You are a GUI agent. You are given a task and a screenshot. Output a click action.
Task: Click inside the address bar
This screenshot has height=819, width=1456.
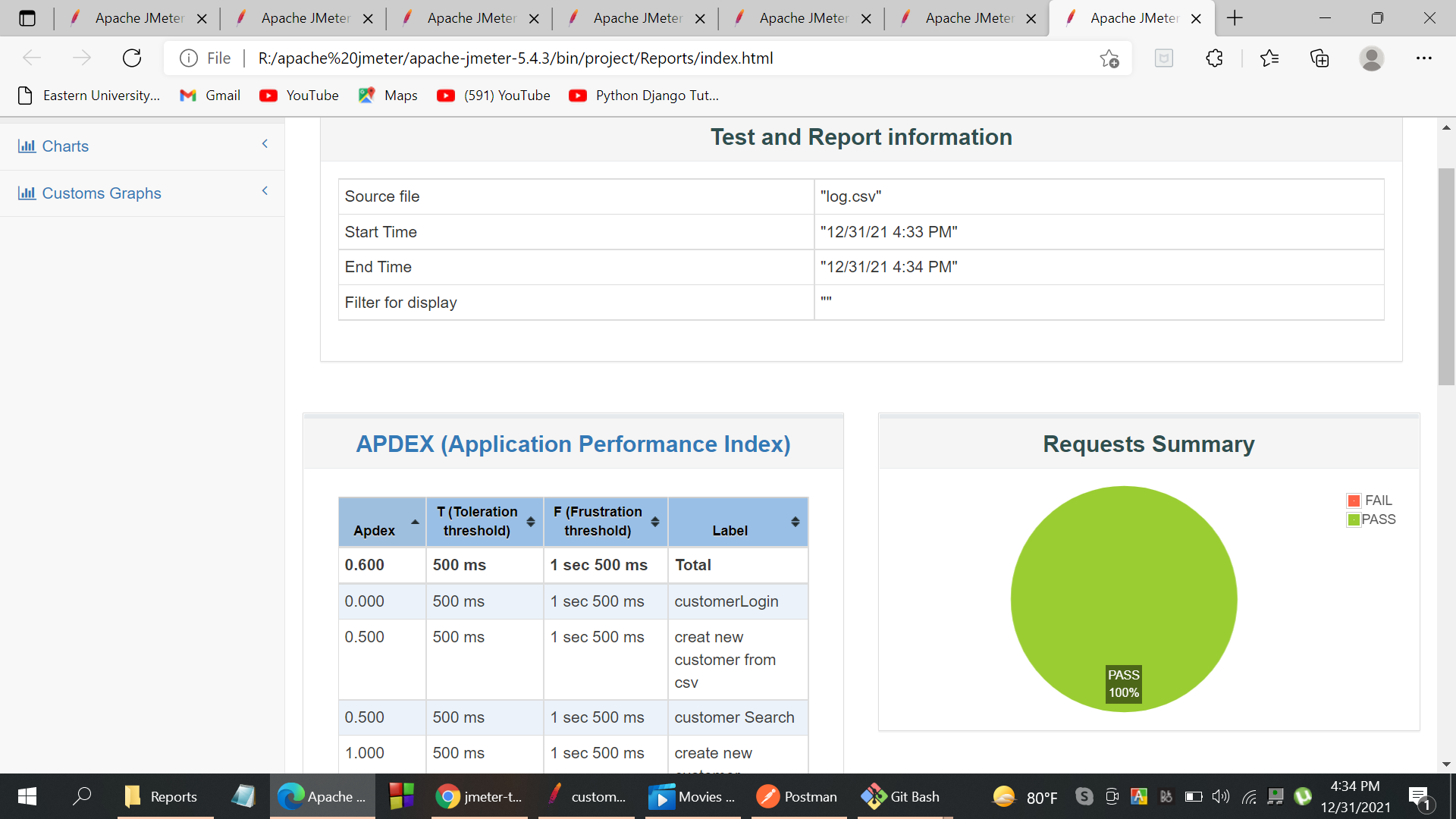pos(607,58)
